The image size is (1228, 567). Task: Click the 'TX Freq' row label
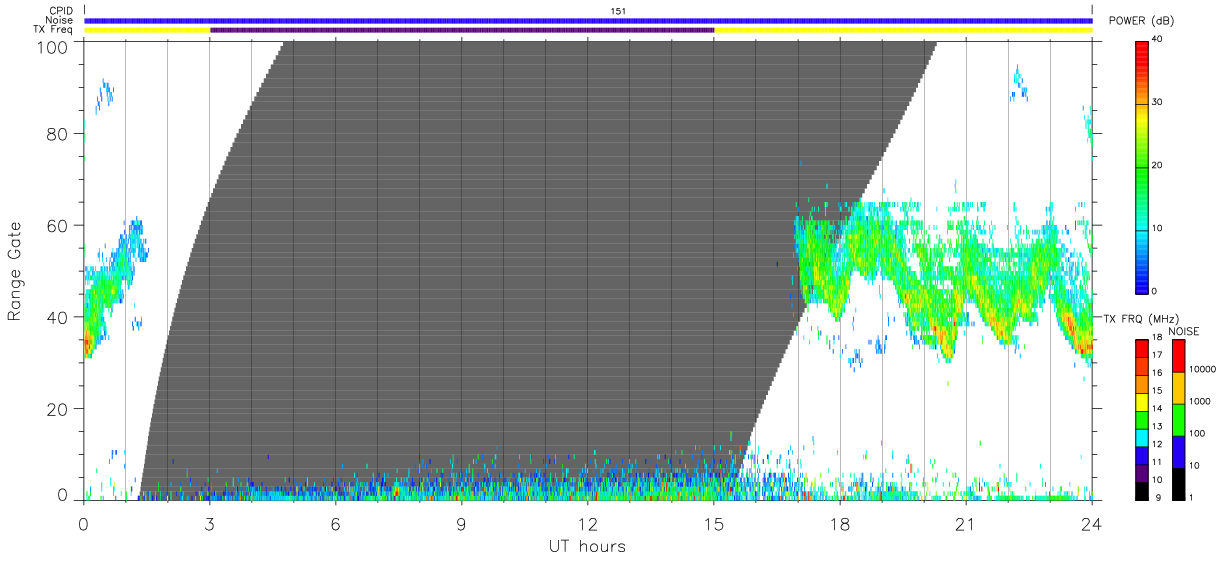54,30
